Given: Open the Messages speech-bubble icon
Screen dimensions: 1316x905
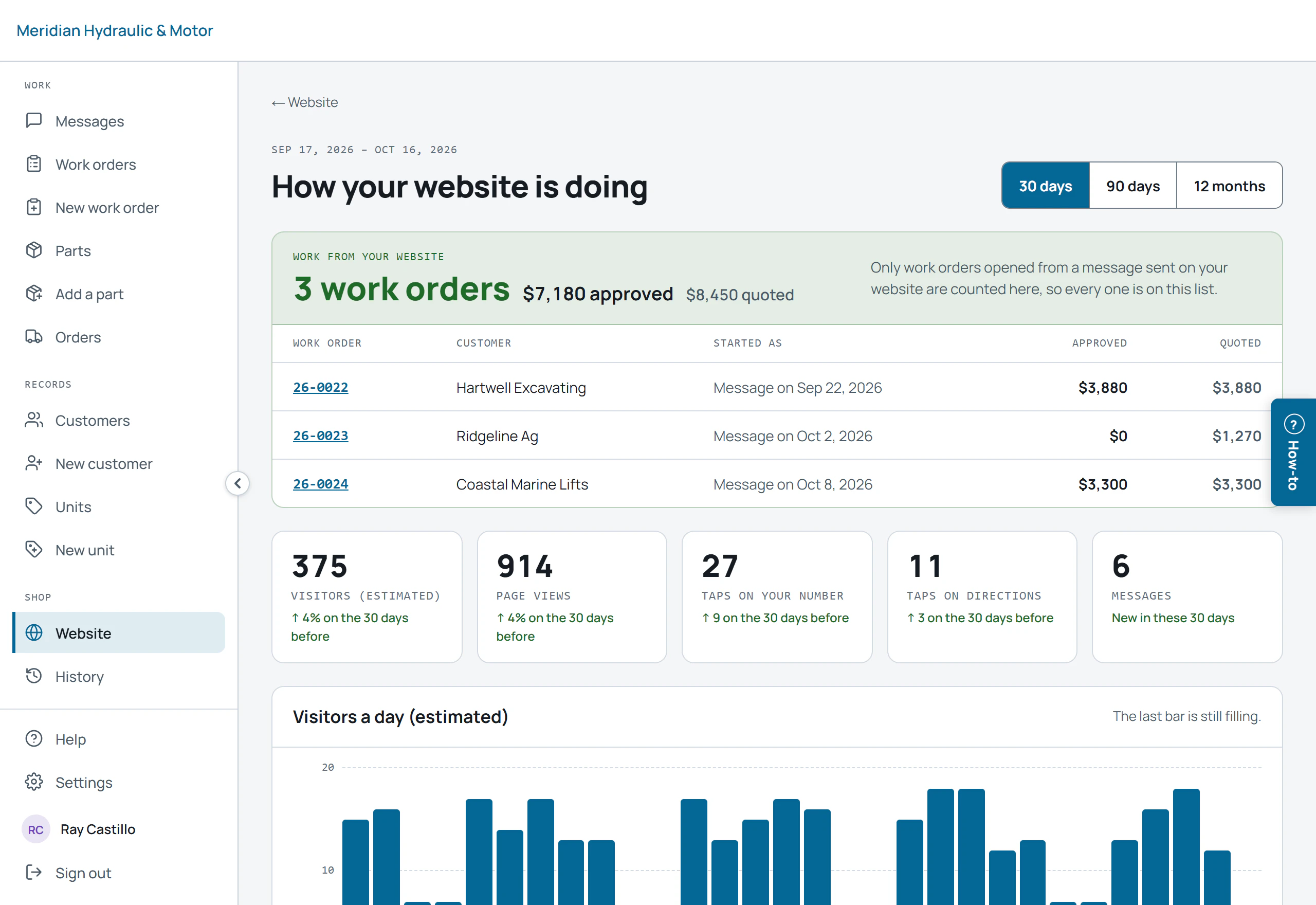Looking at the screenshot, I should coord(34,121).
